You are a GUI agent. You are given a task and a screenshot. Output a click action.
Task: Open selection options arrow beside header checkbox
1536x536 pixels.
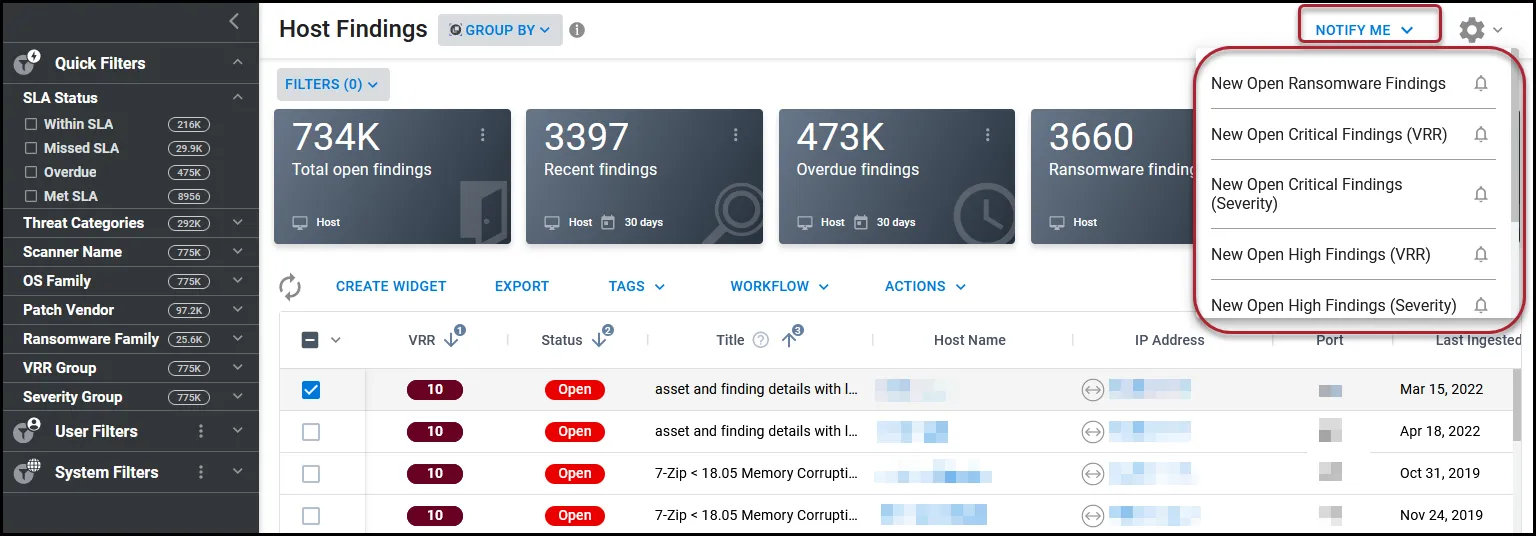click(336, 340)
